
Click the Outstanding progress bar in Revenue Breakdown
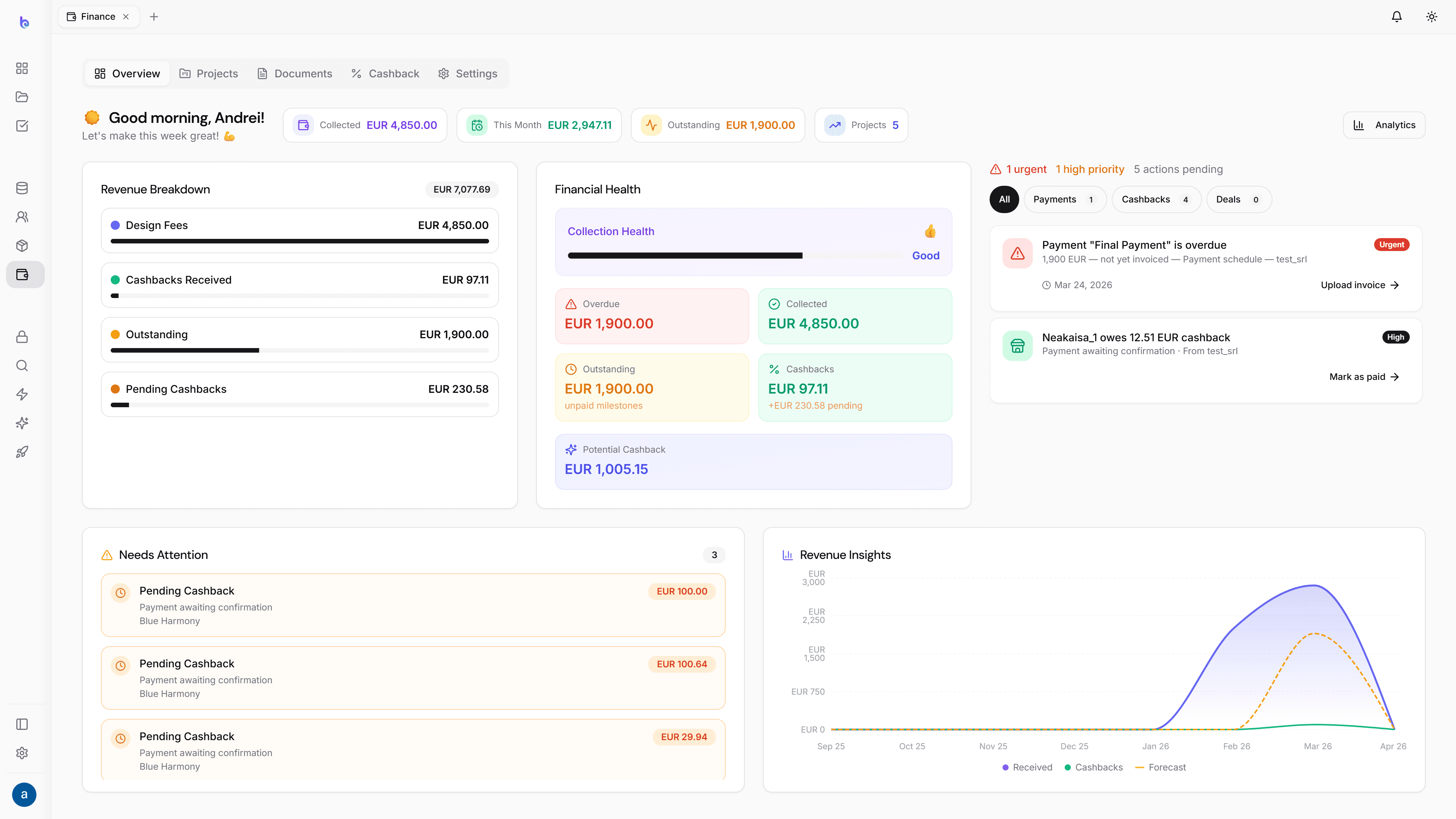[x=300, y=350]
